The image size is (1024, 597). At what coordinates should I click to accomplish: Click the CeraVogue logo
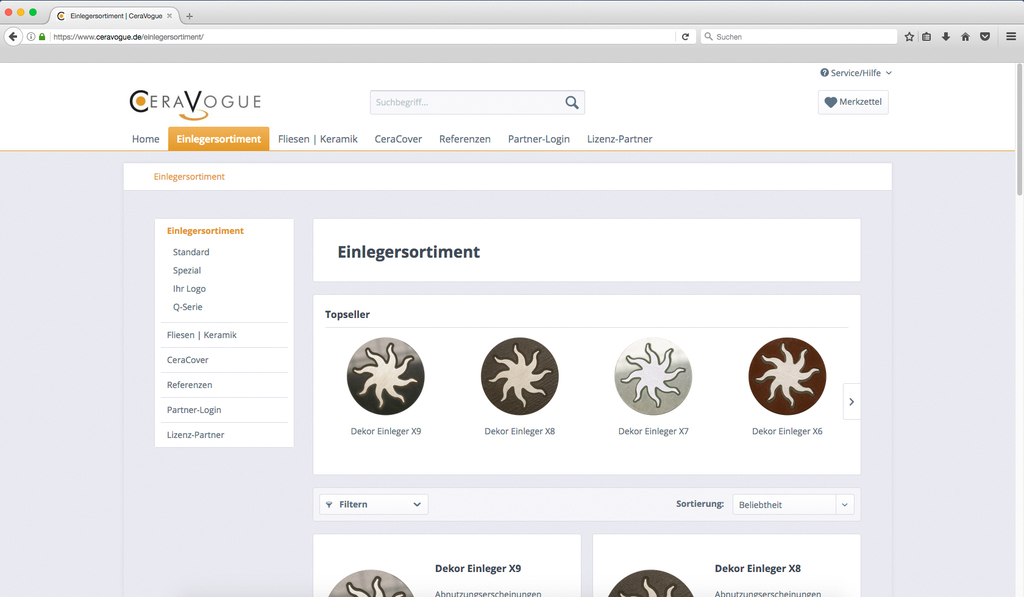195,102
